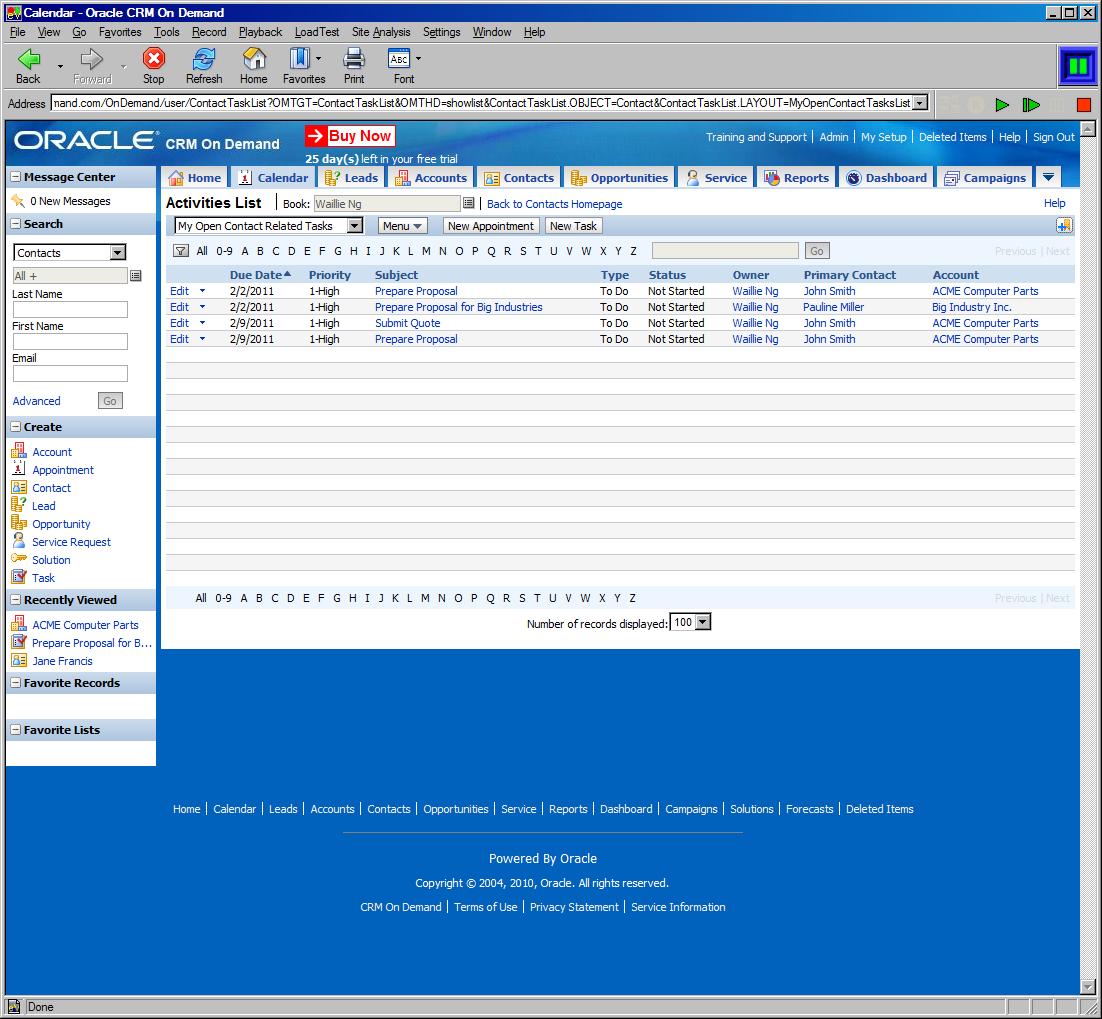Click the filter funnel icon before the alphabet bar
1102x1019 pixels.
(181, 251)
